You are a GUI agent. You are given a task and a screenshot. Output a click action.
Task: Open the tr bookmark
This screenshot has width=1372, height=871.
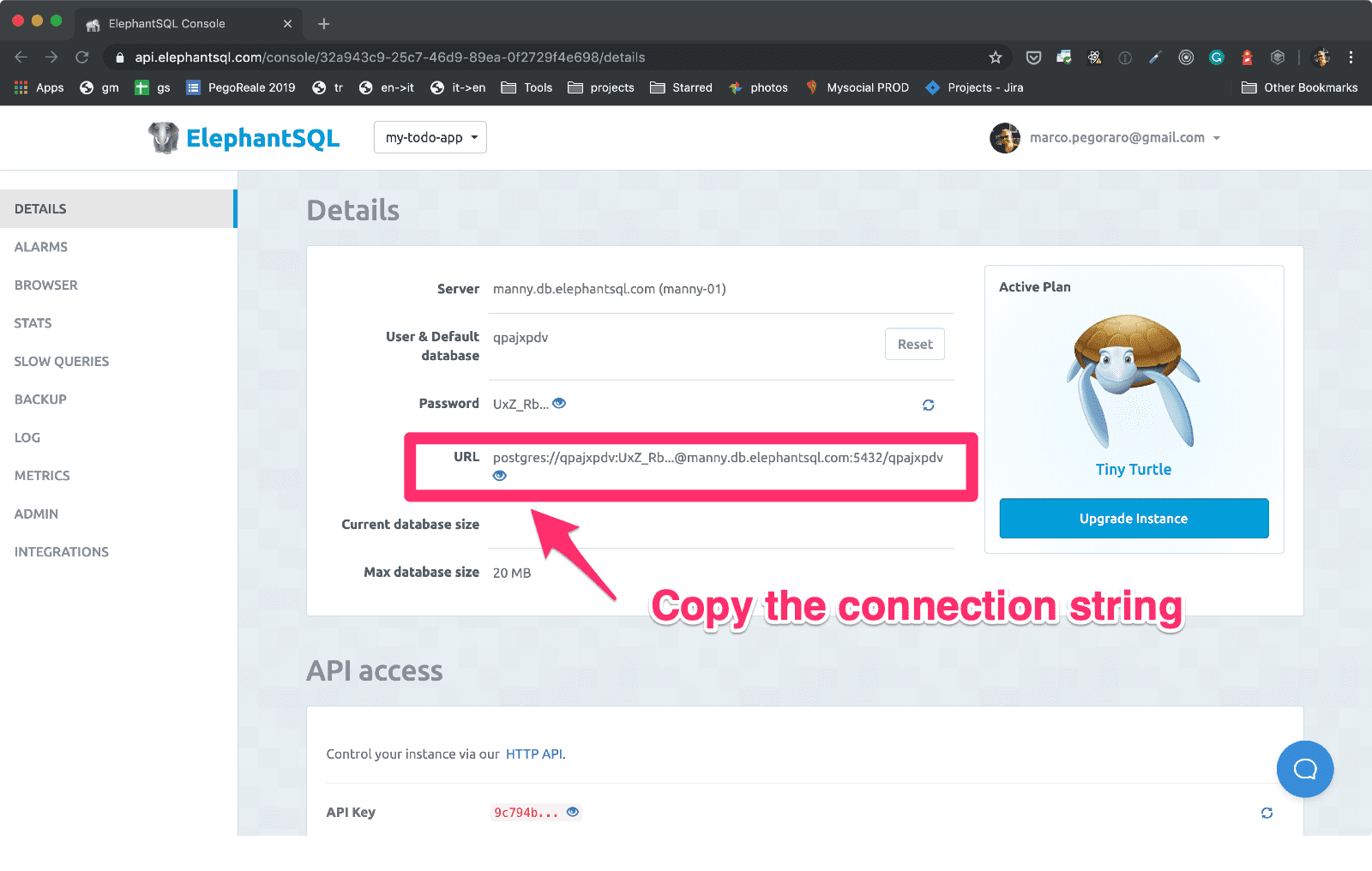[x=328, y=87]
